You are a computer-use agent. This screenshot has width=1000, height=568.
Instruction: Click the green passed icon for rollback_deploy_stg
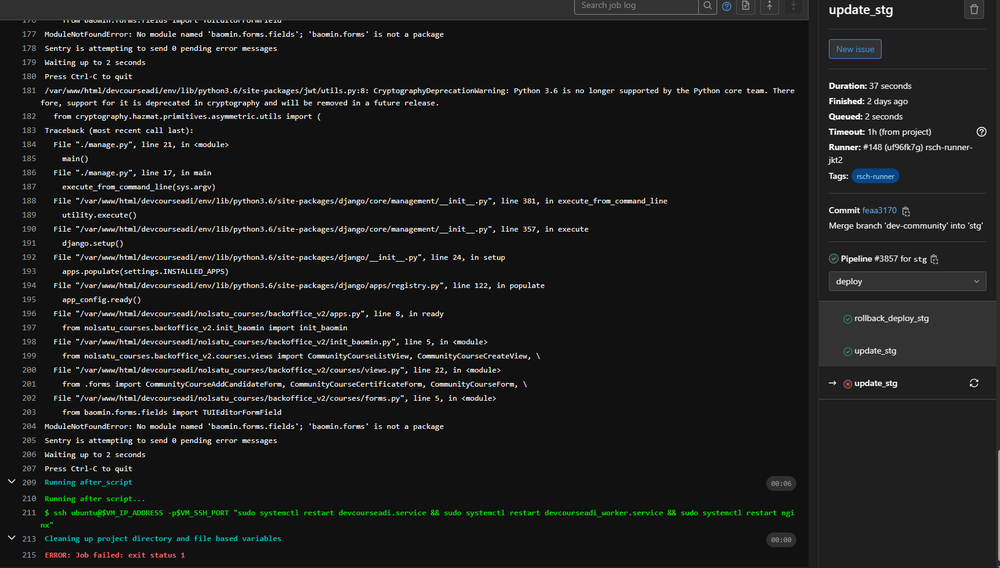point(848,319)
